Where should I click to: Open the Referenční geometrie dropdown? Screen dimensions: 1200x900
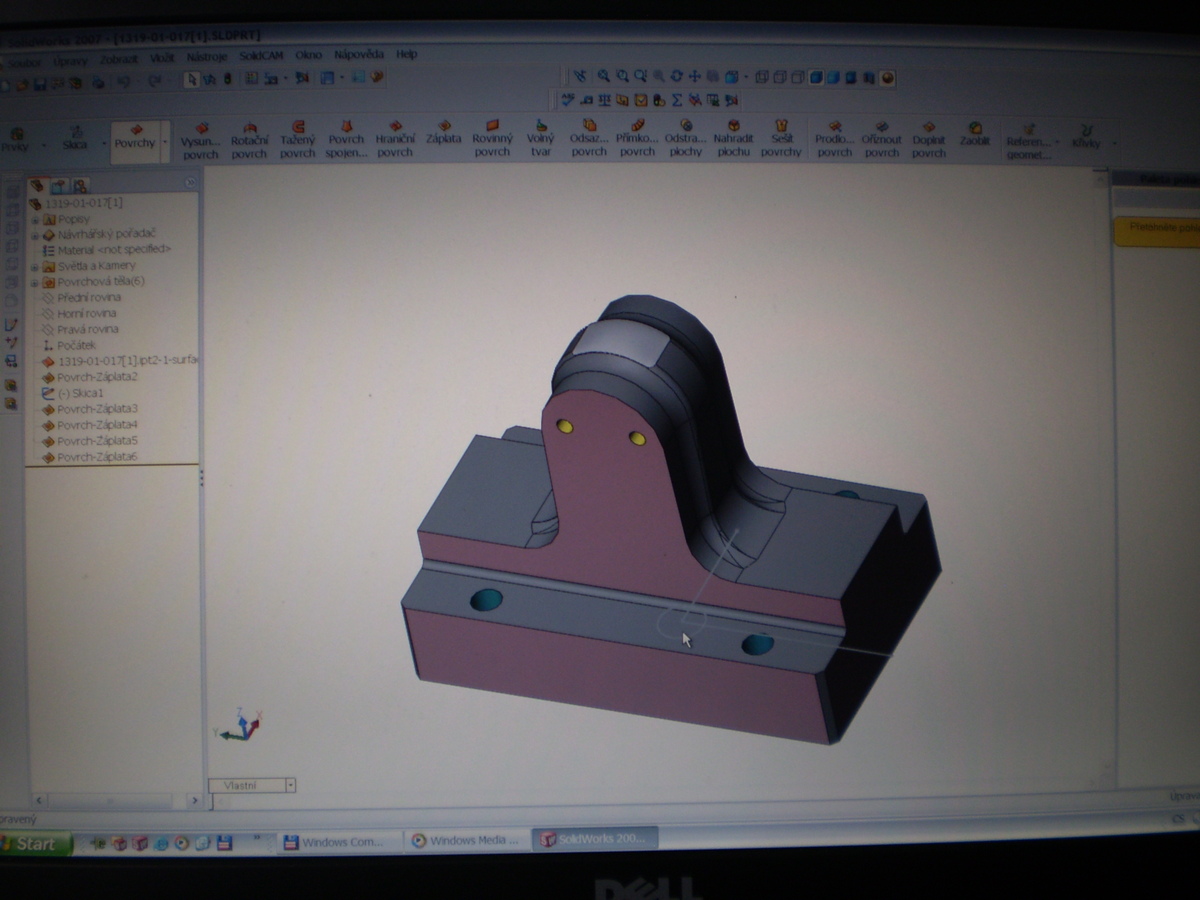coord(1057,141)
